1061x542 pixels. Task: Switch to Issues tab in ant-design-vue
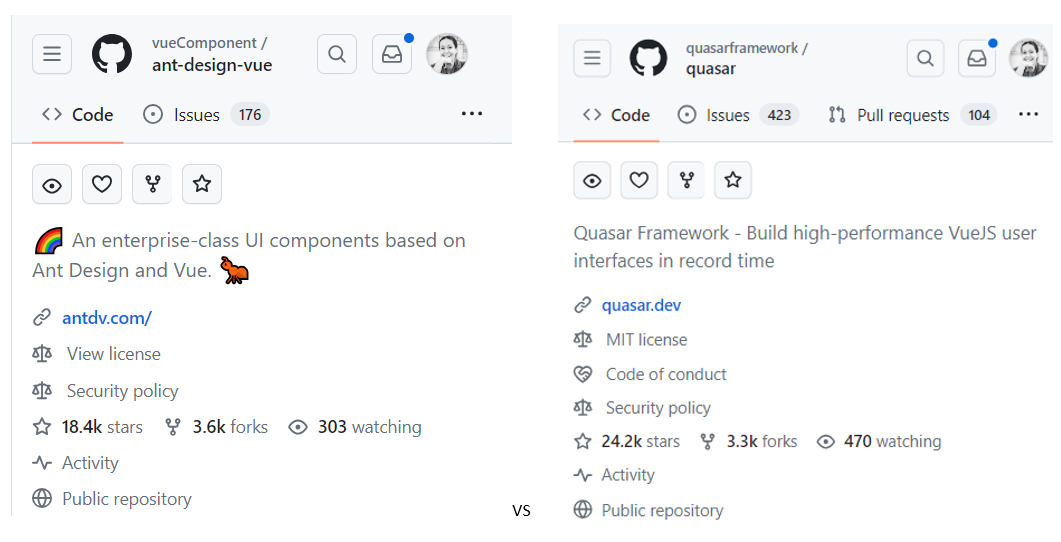196,115
